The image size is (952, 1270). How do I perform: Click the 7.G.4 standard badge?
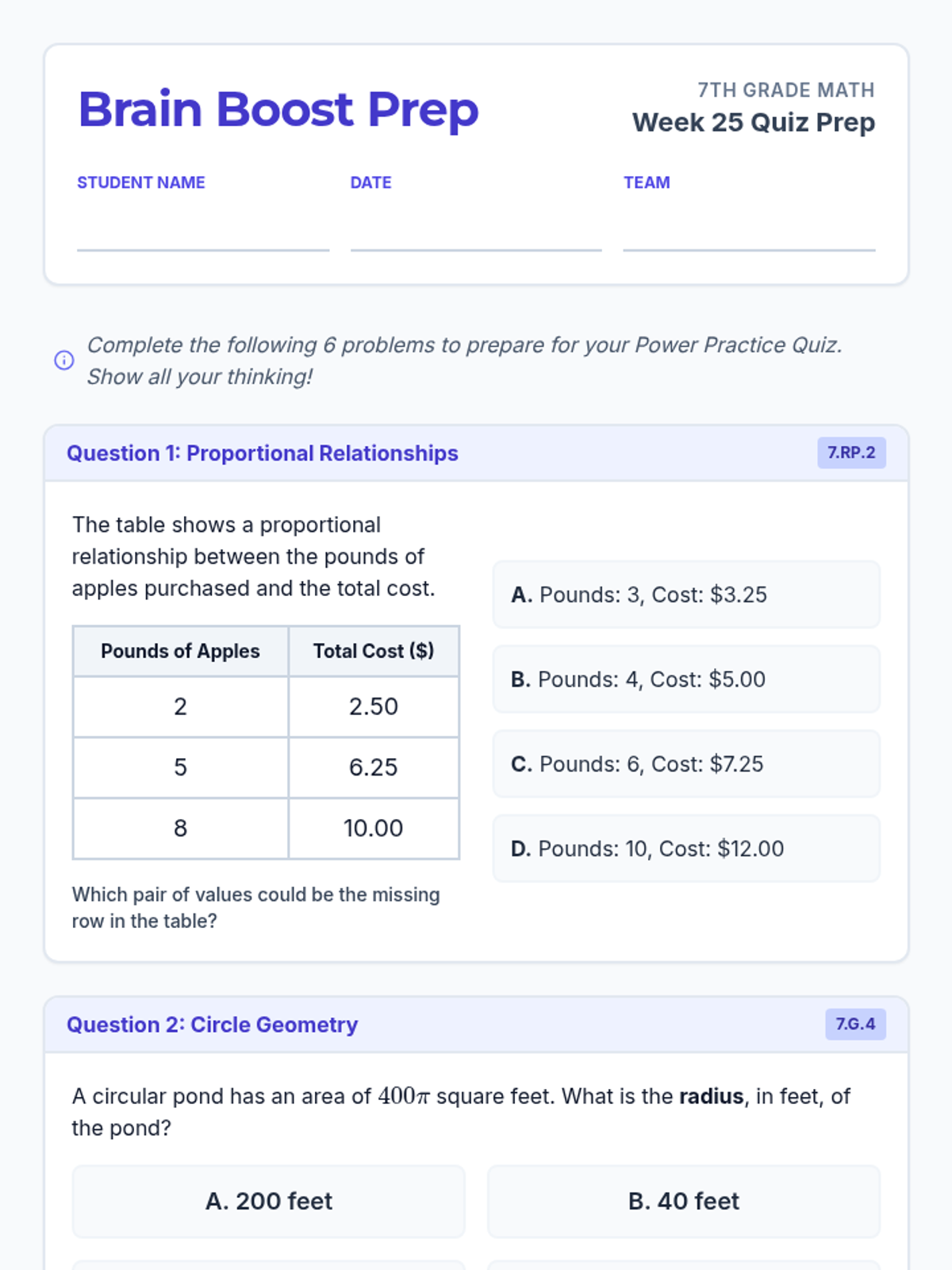[x=855, y=1024]
